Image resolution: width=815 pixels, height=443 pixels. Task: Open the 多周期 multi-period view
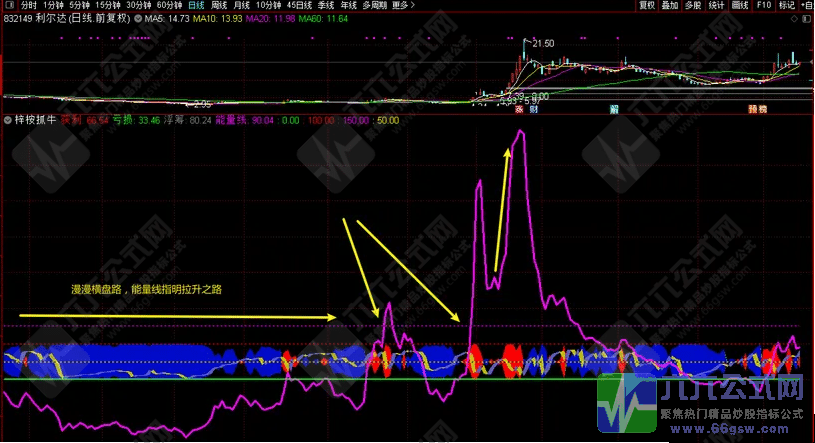[x=374, y=5]
